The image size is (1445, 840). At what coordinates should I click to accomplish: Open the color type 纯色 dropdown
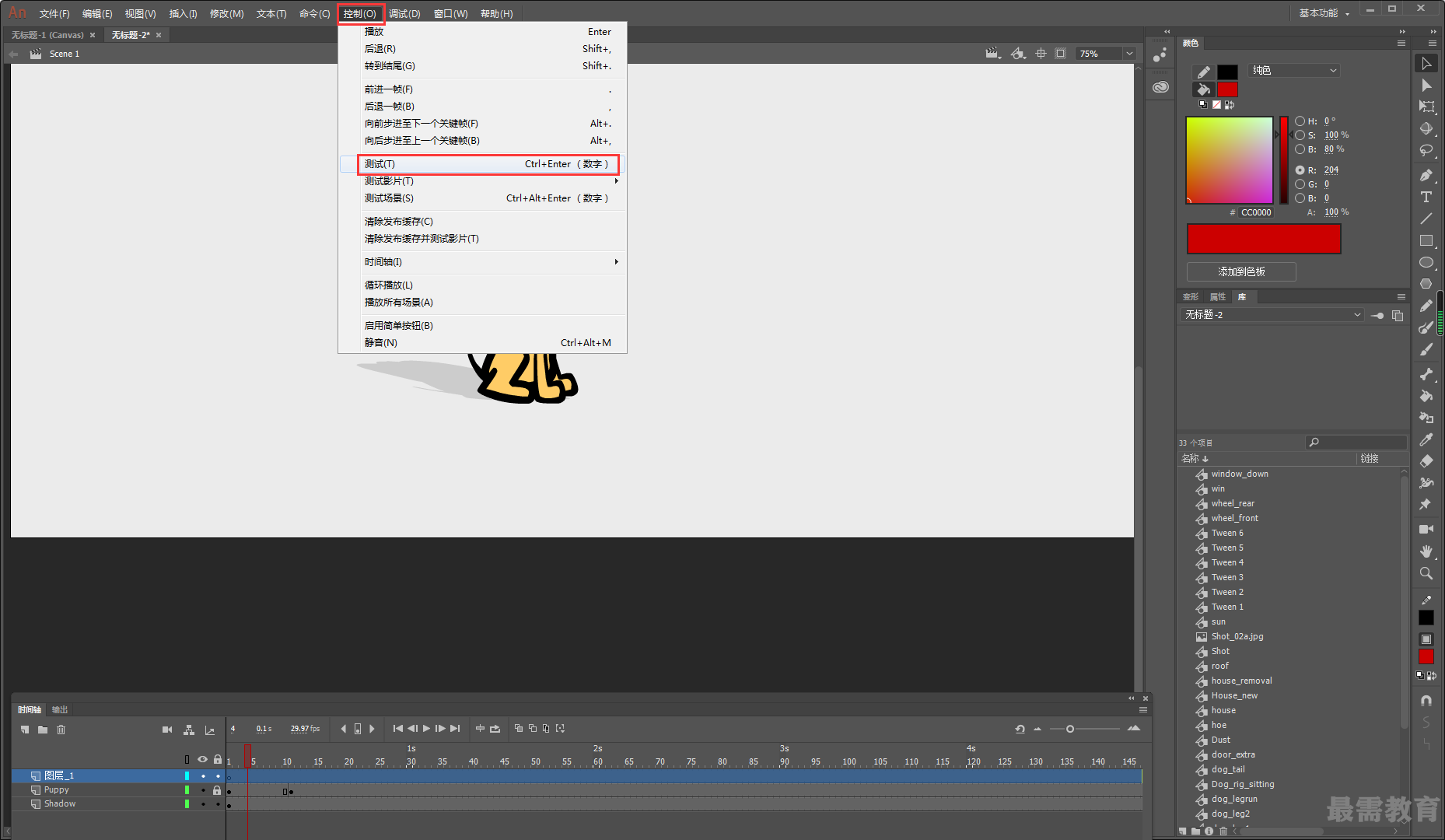point(1294,71)
